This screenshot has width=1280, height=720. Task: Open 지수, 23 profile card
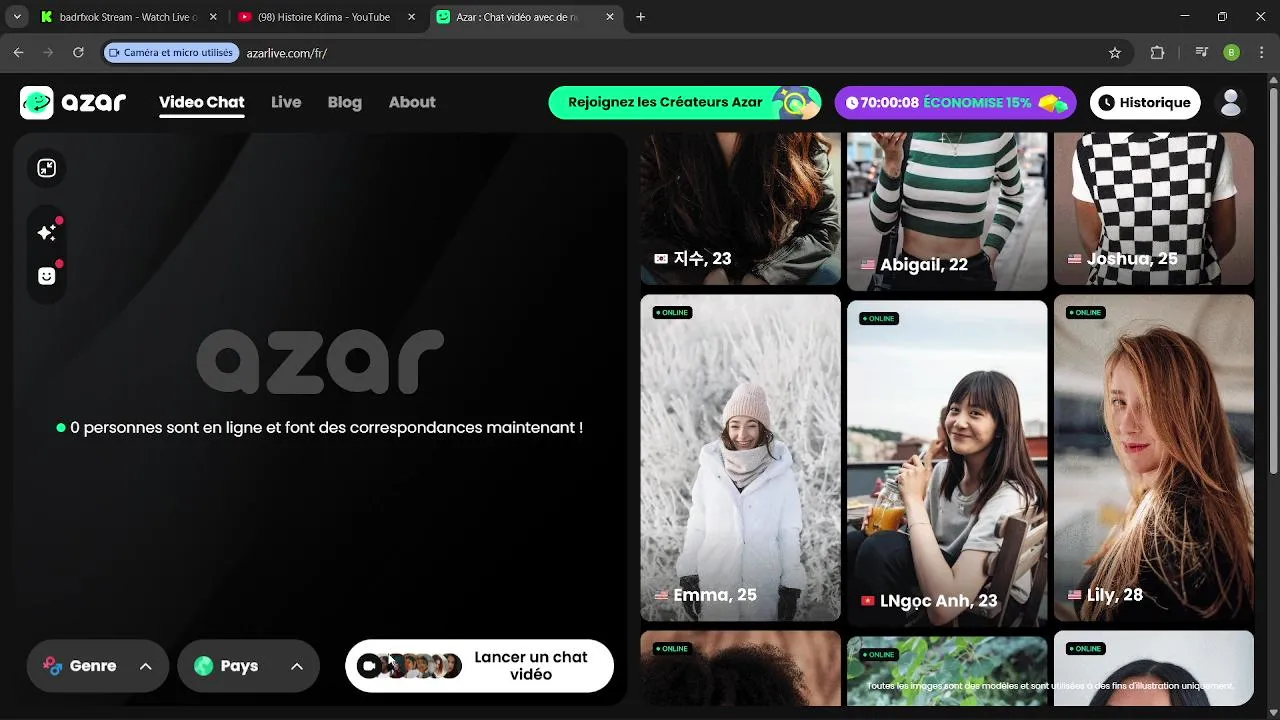tap(740, 208)
